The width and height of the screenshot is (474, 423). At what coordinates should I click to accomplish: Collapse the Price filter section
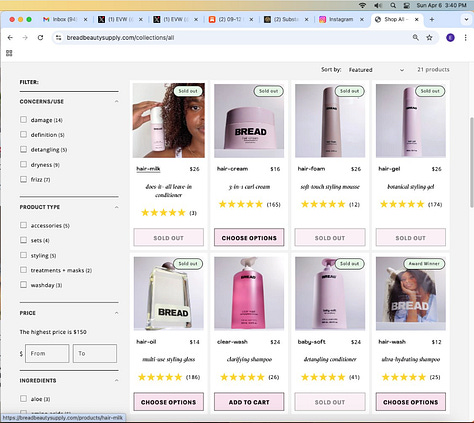click(x=116, y=313)
